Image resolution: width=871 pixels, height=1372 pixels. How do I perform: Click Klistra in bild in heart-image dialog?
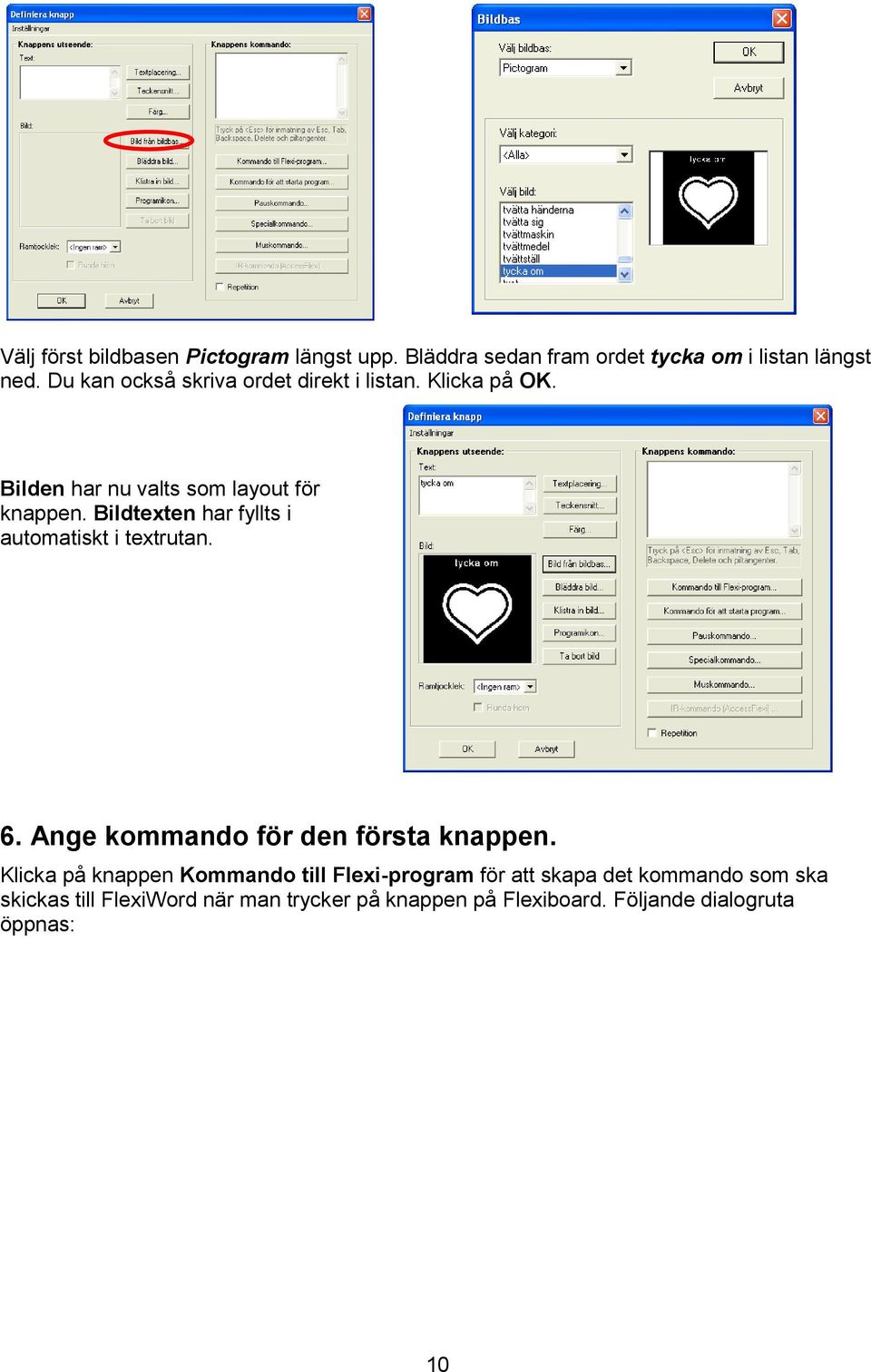[579, 610]
